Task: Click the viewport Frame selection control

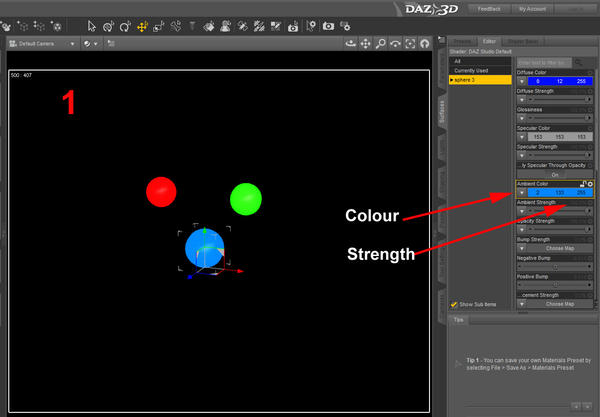Action: [x=410, y=44]
